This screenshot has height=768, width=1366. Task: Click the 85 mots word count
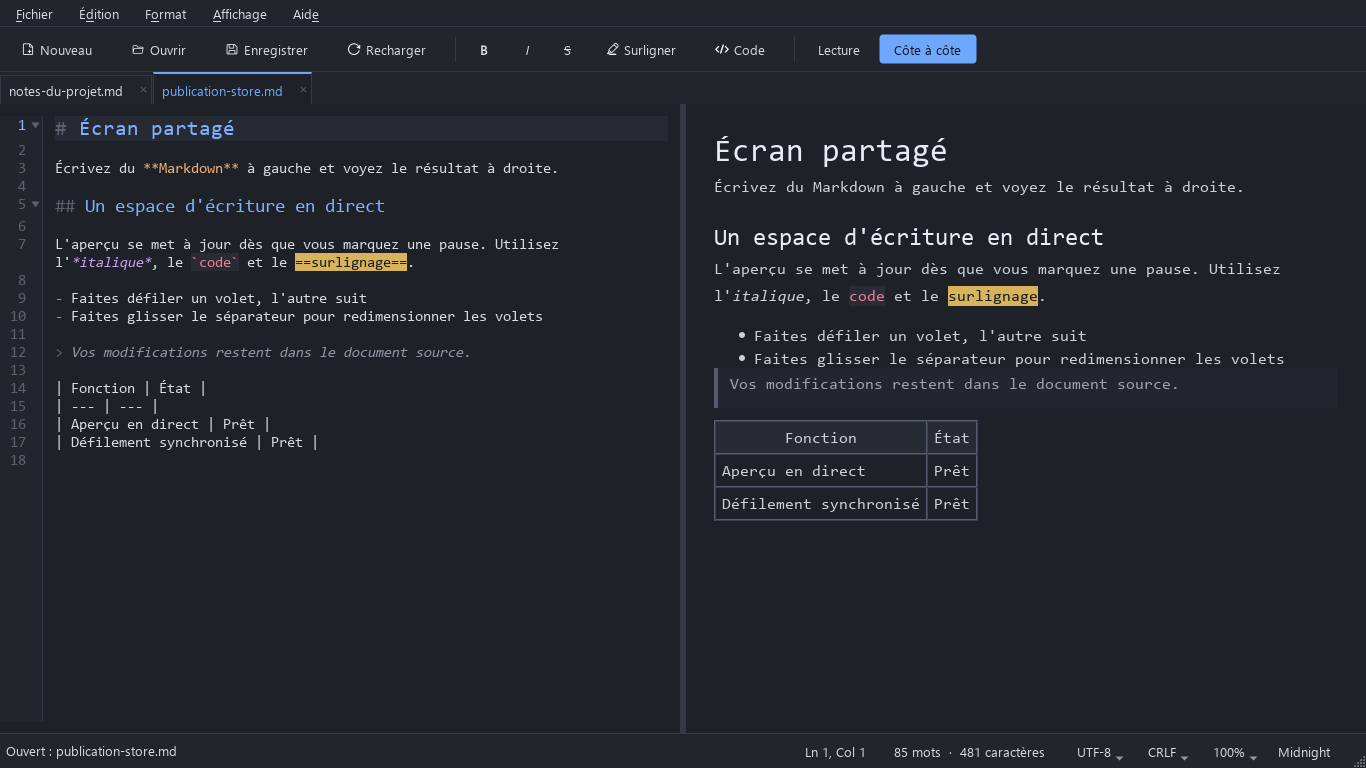click(x=917, y=752)
